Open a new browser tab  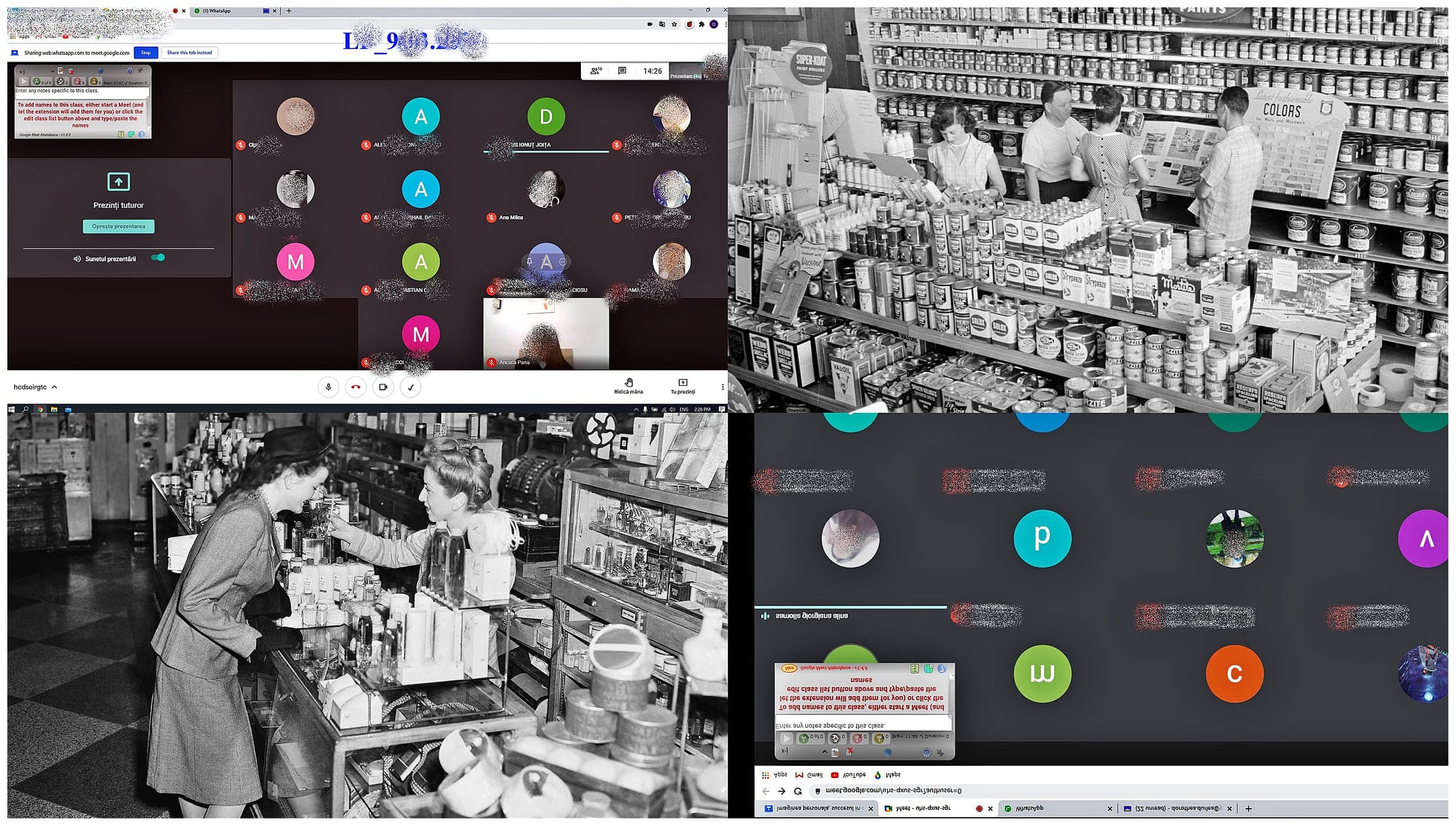[x=289, y=11]
